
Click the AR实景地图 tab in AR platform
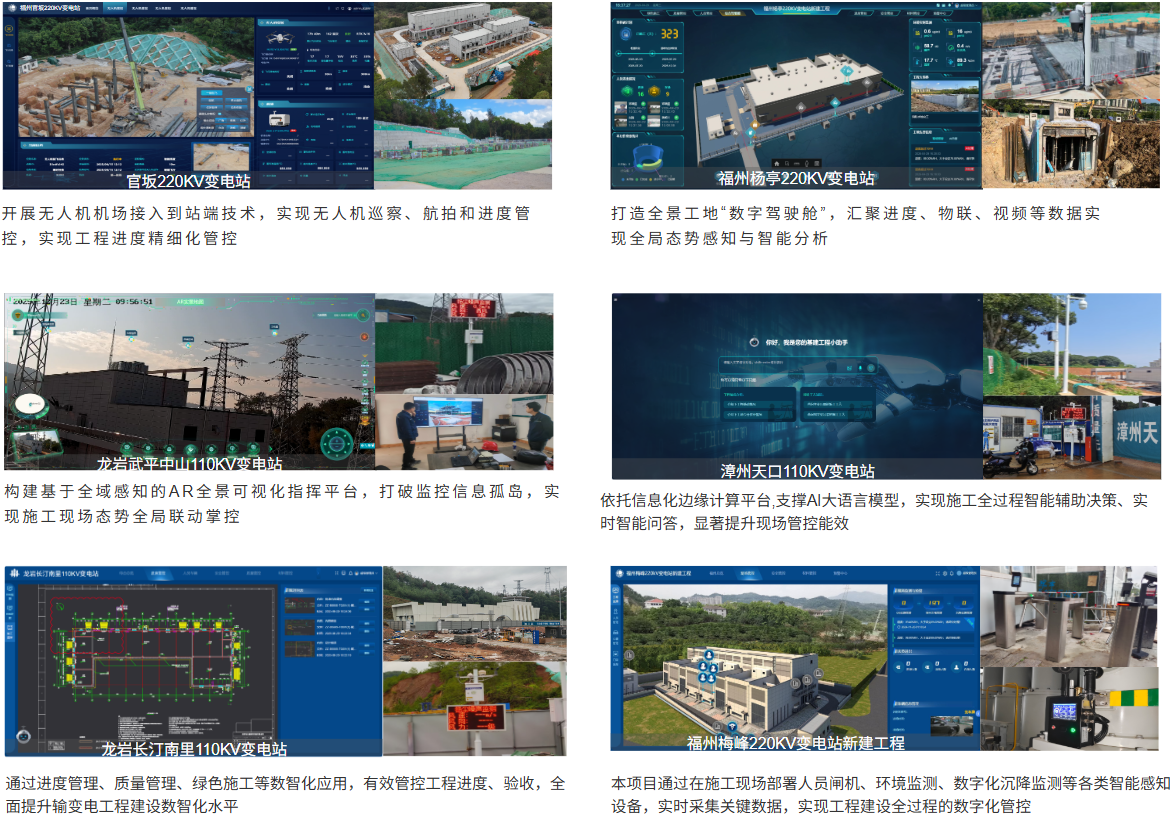190,301
